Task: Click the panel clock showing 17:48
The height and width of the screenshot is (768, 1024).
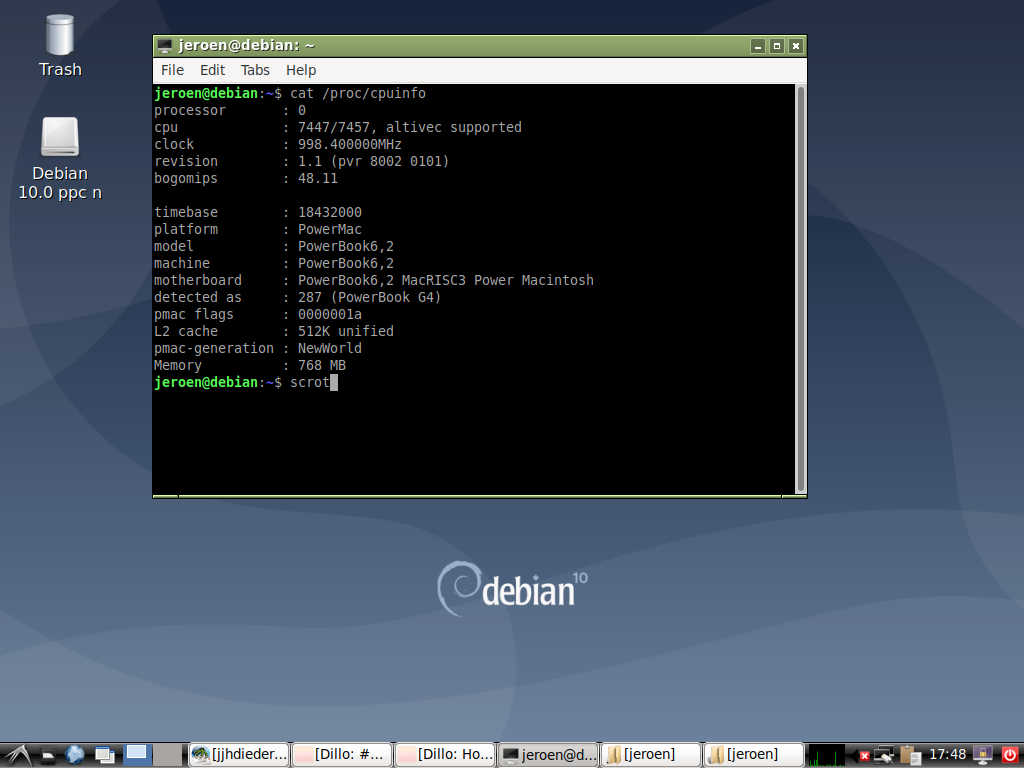Action: 947,755
